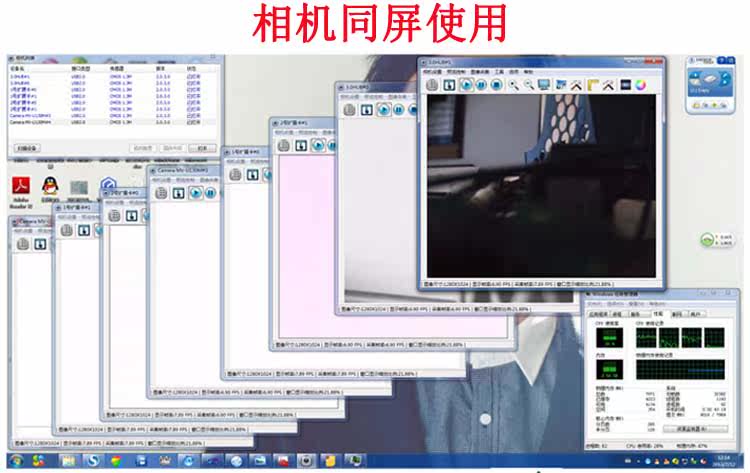Open the 联网 tab in Task Manager
Image resolution: width=750 pixels, height=473 pixels.
677,314
